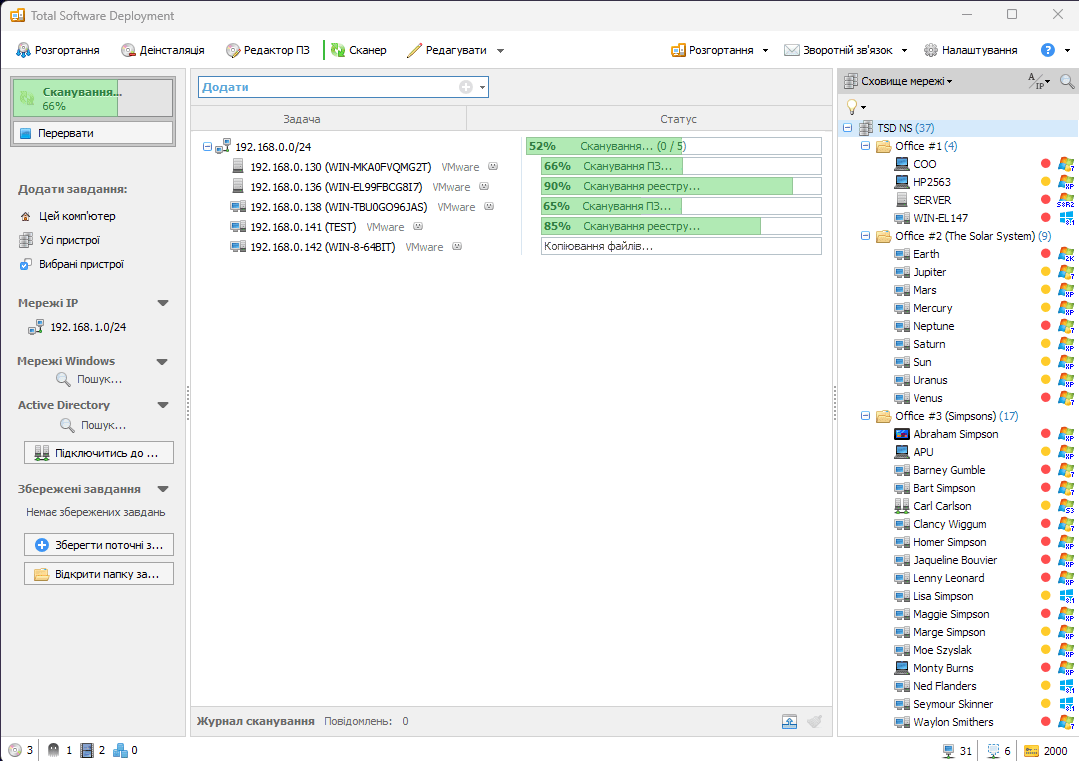This screenshot has height=761, width=1079.
Task: Open the Uninstall (Деінсталяція) toolbar tool
Action: click(163, 50)
